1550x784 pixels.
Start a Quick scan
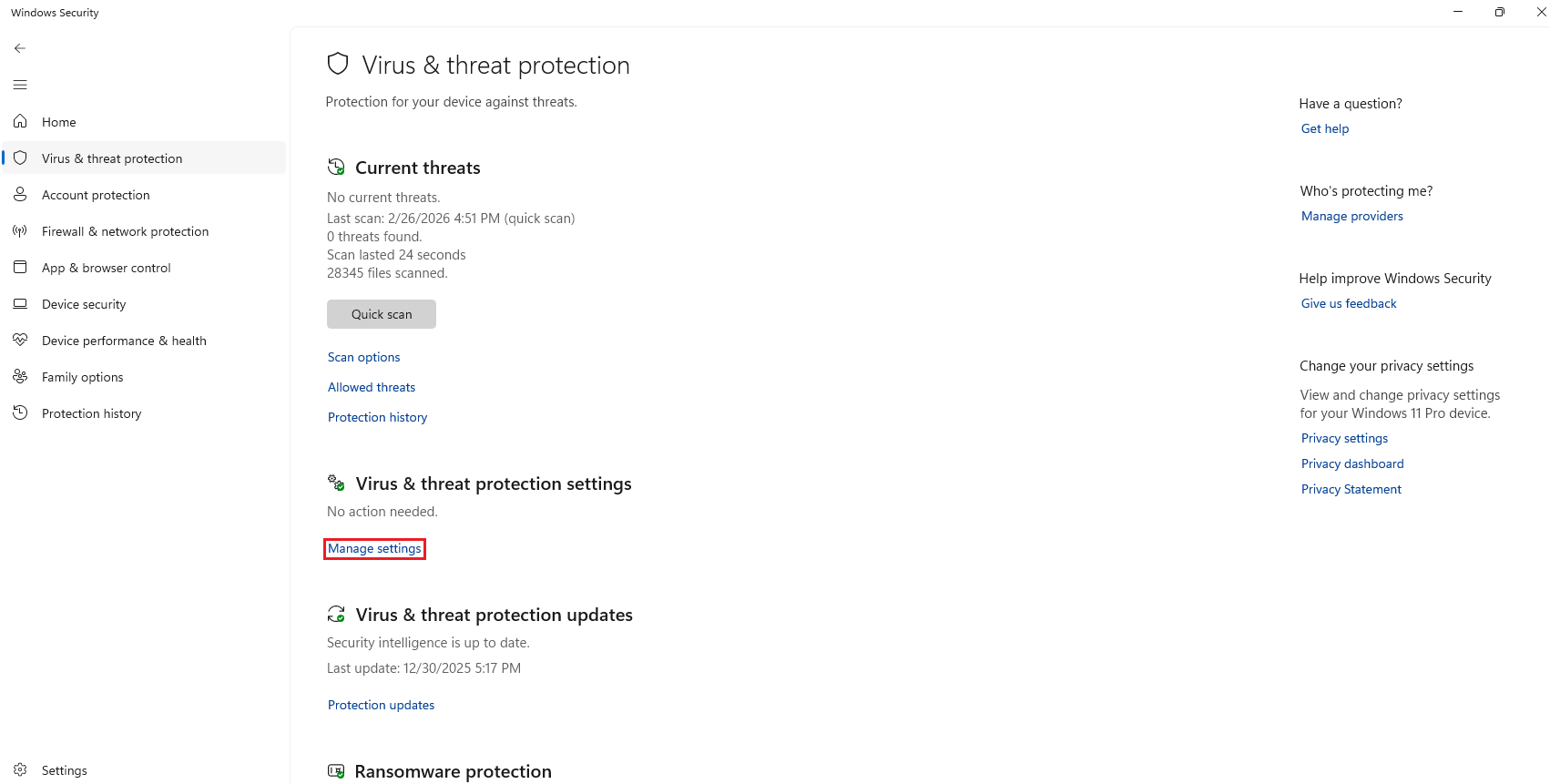(381, 313)
